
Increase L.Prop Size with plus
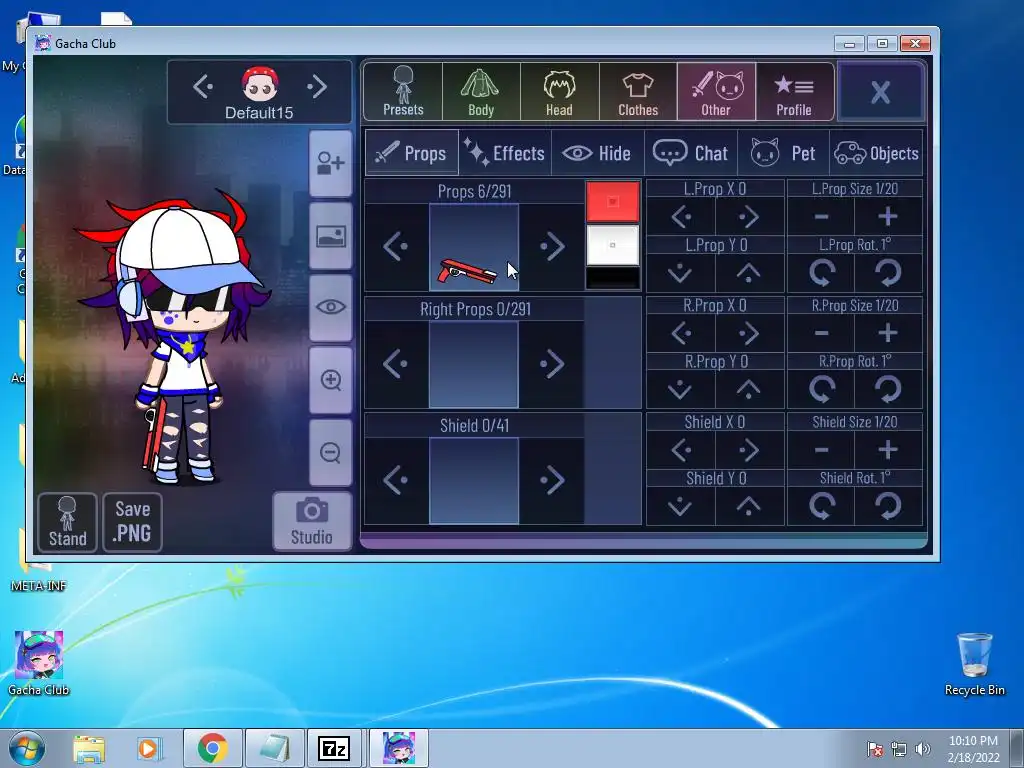click(888, 216)
